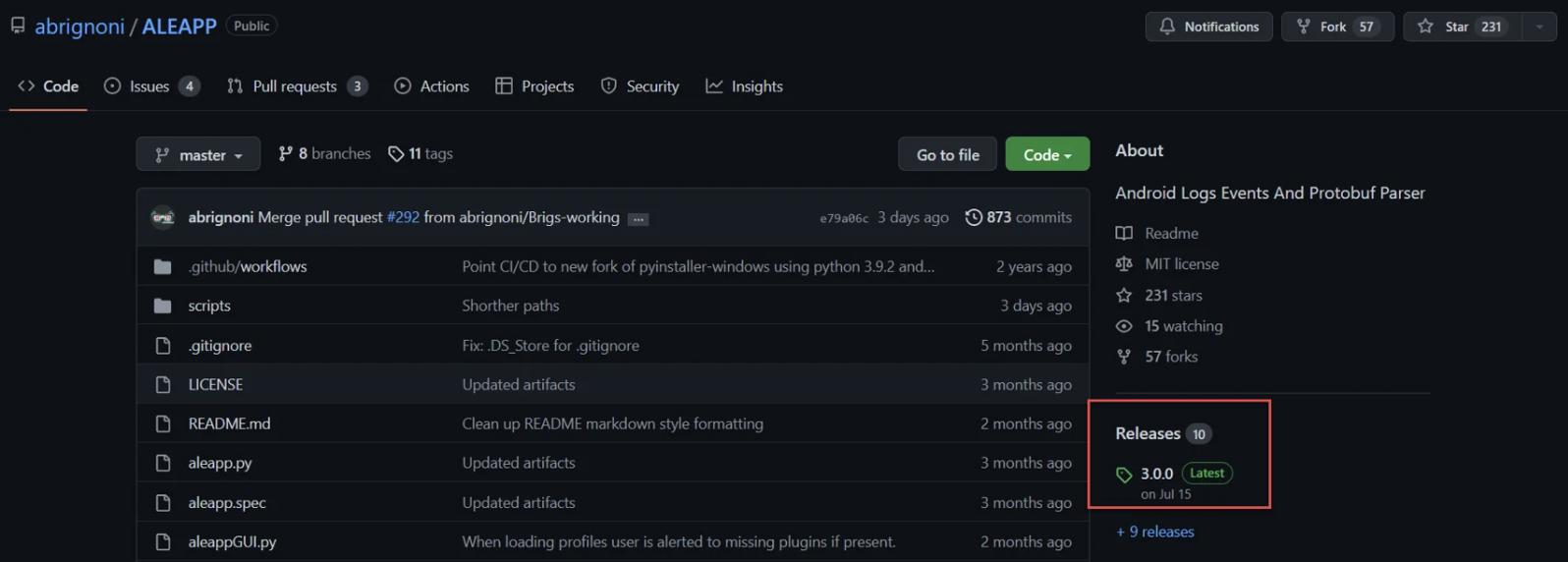Viewport: 1568px width, 562px height.
Task: Open the .gitignore file
Action: click(x=220, y=346)
